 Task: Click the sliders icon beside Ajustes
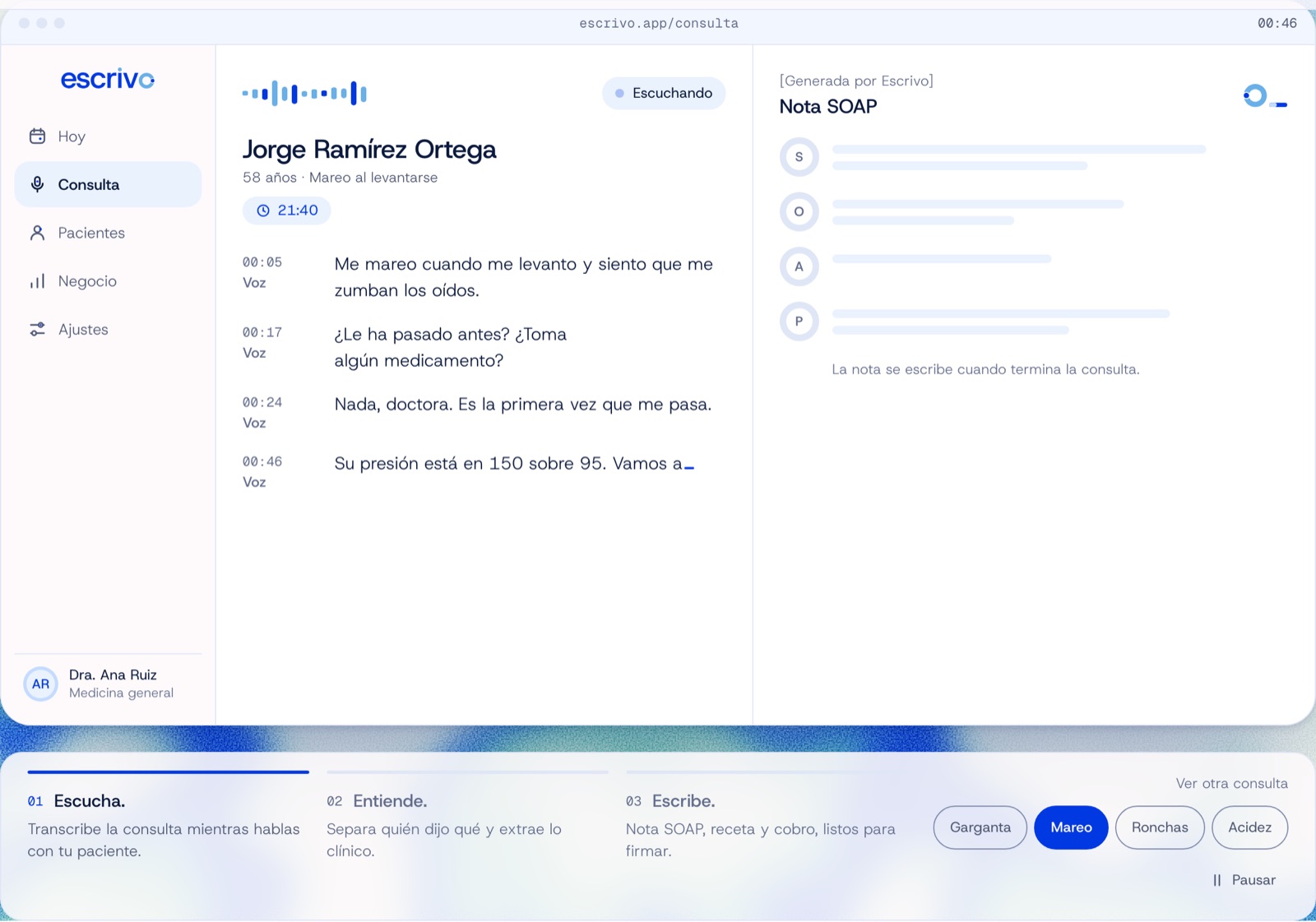pos(37,330)
